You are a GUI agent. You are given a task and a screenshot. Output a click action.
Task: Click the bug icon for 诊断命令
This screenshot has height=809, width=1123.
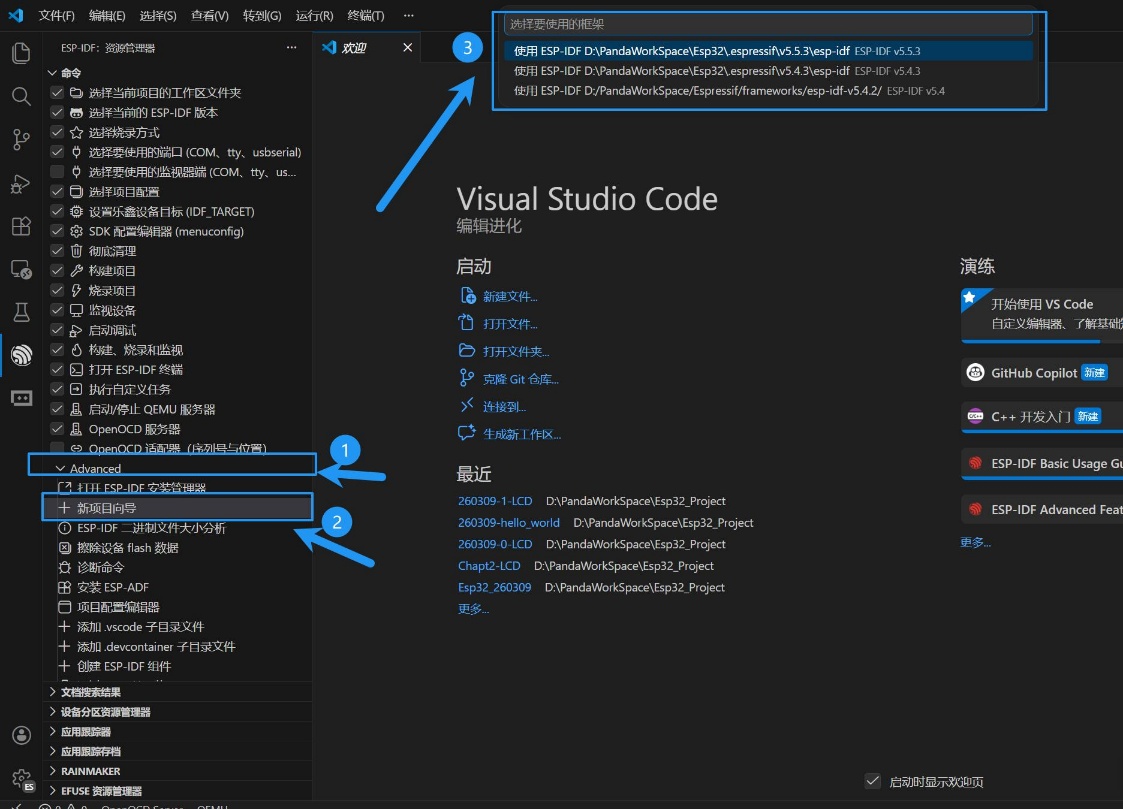pyautogui.click(x=64, y=567)
